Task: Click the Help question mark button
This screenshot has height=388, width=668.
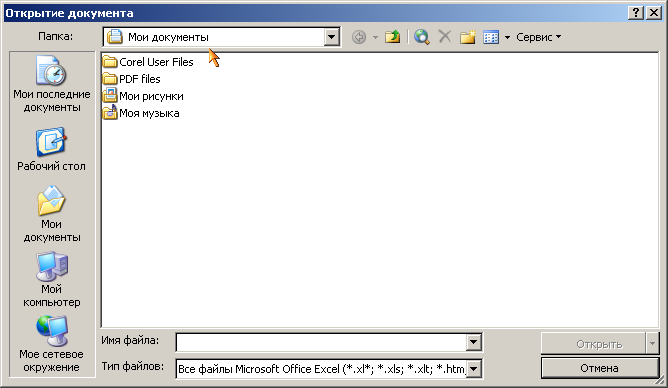Action: coord(636,13)
